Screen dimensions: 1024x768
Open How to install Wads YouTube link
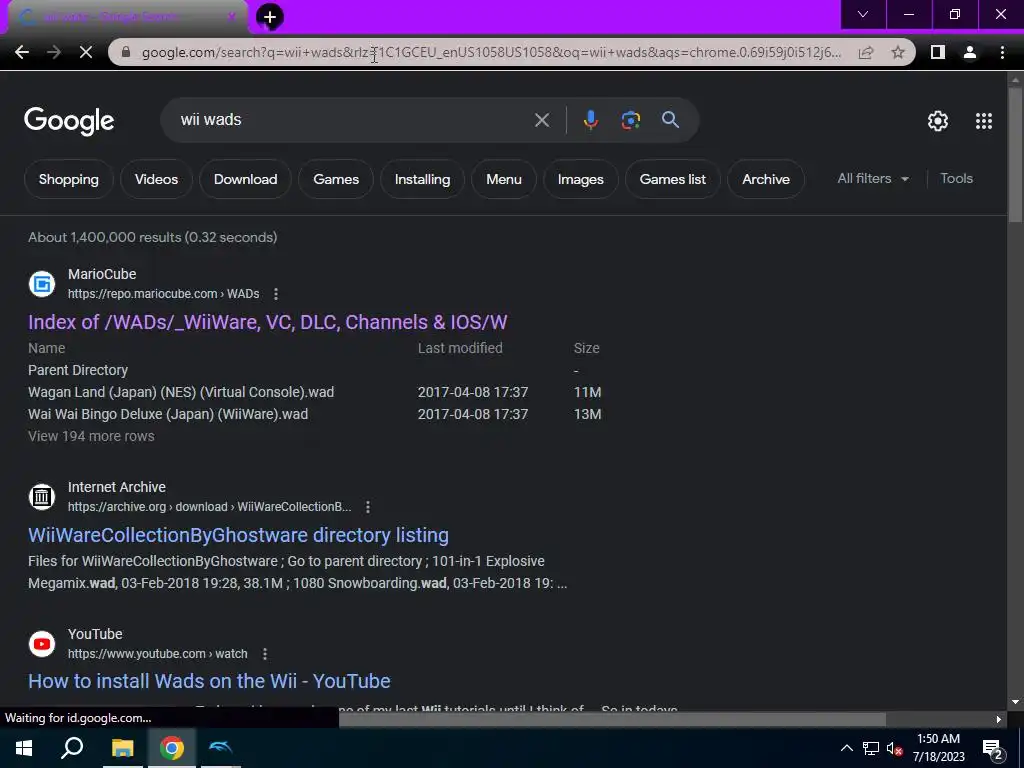click(209, 681)
